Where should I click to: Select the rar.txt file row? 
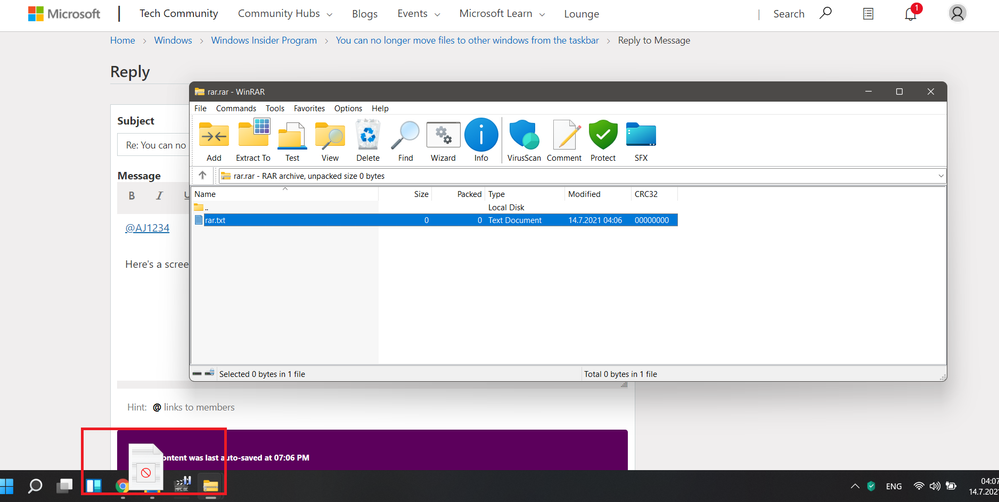coord(435,220)
